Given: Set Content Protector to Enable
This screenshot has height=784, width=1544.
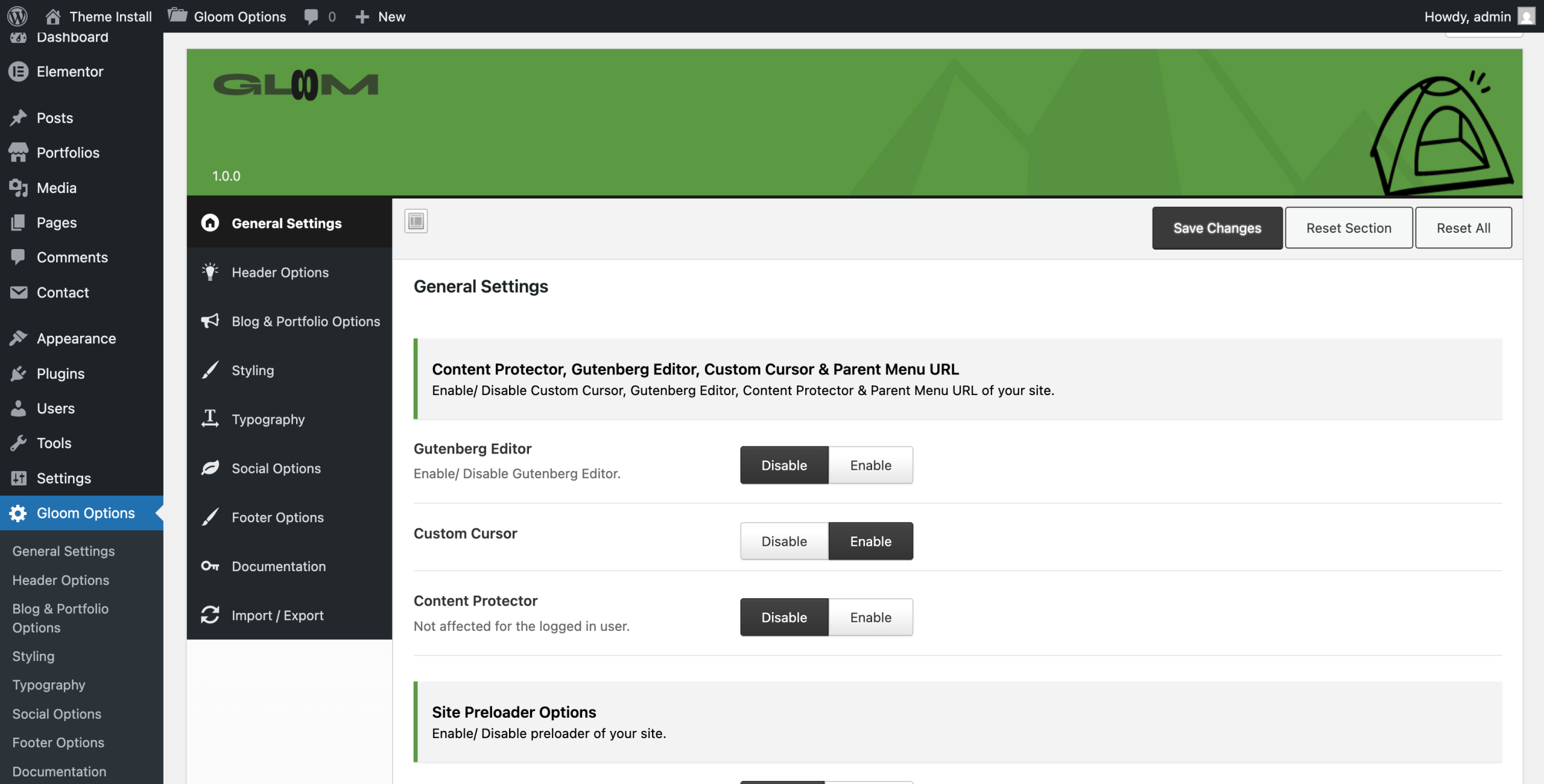Looking at the screenshot, I should (x=870, y=617).
